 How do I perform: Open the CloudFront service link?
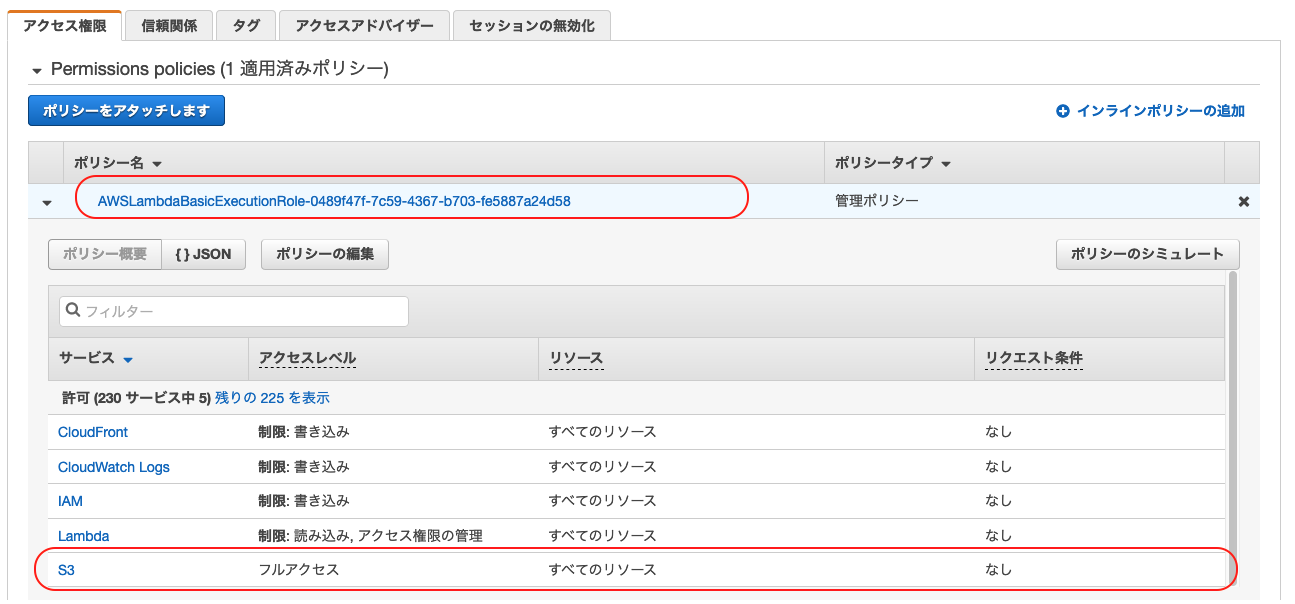tap(93, 432)
